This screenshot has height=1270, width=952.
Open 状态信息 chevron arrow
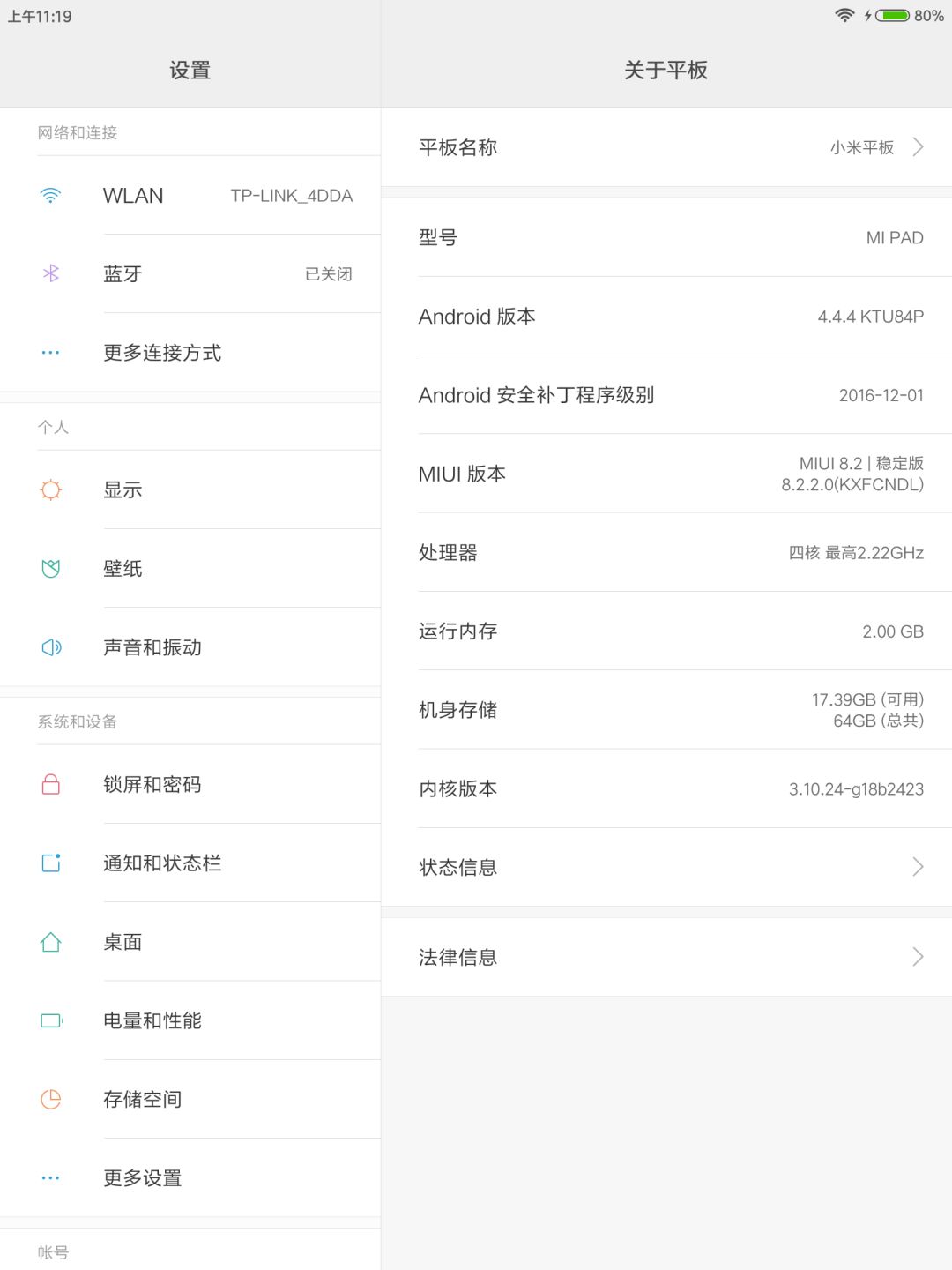918,867
